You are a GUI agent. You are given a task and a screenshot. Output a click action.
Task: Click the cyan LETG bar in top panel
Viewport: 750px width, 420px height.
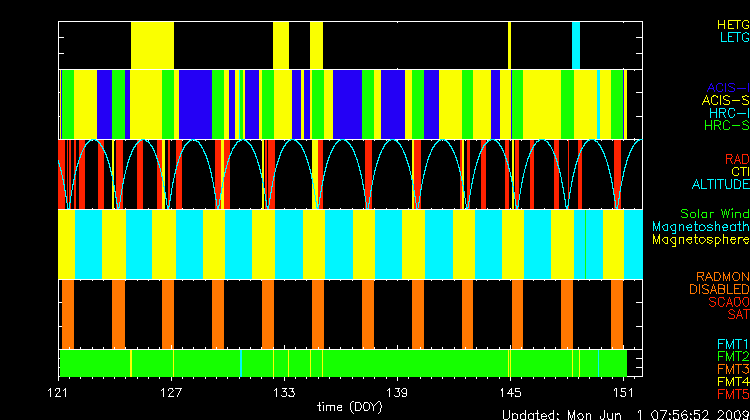tap(575, 45)
